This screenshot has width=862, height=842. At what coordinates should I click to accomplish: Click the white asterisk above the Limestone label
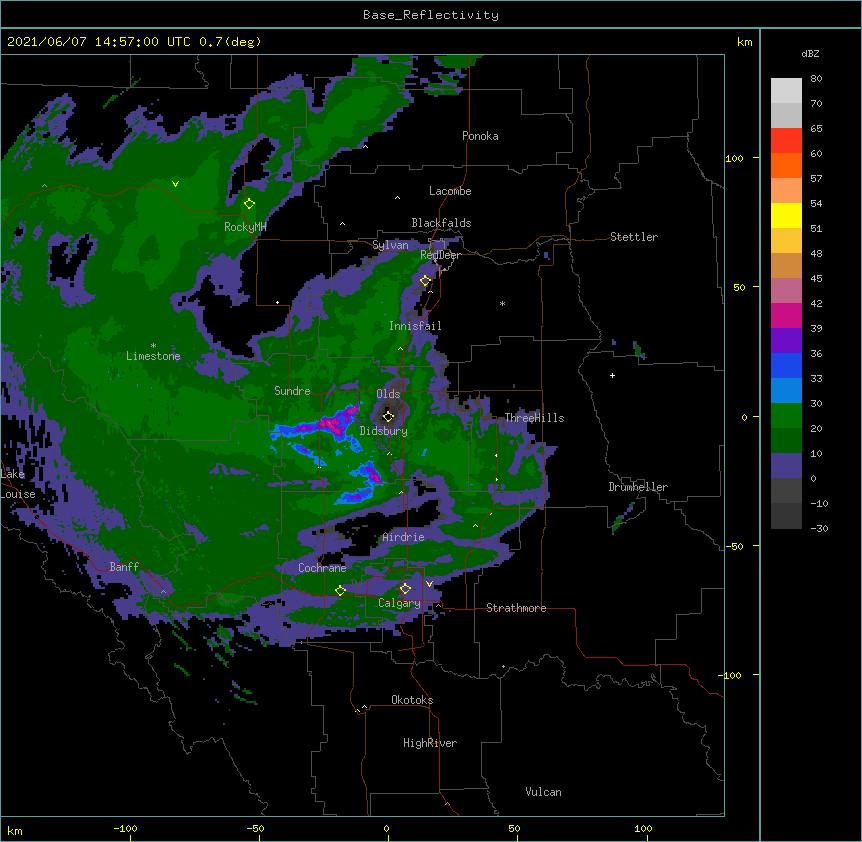pos(153,346)
